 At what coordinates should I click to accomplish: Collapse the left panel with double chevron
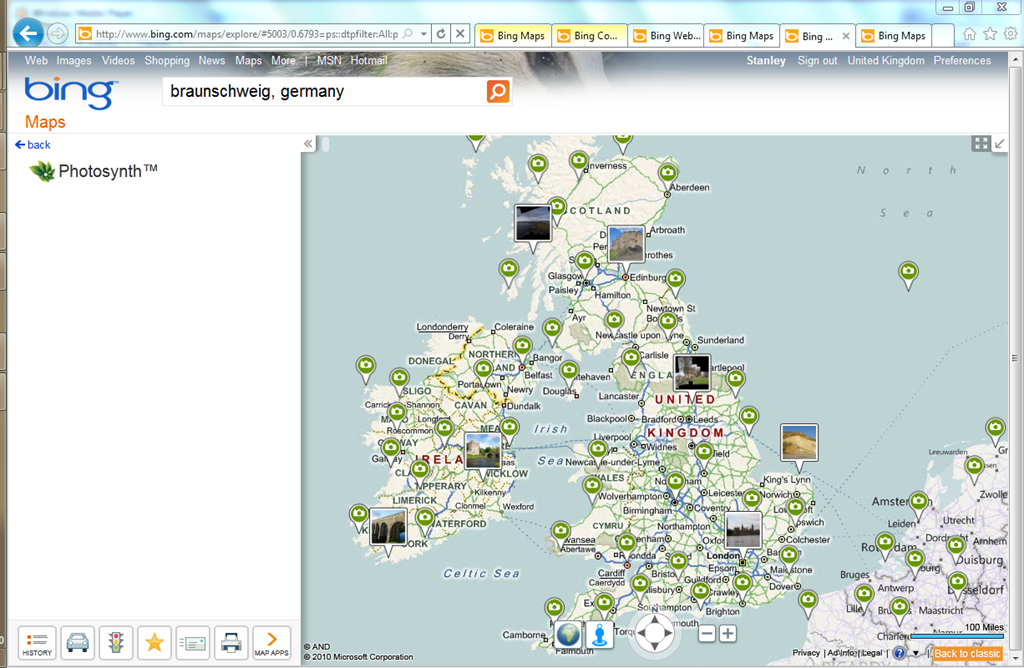(309, 144)
